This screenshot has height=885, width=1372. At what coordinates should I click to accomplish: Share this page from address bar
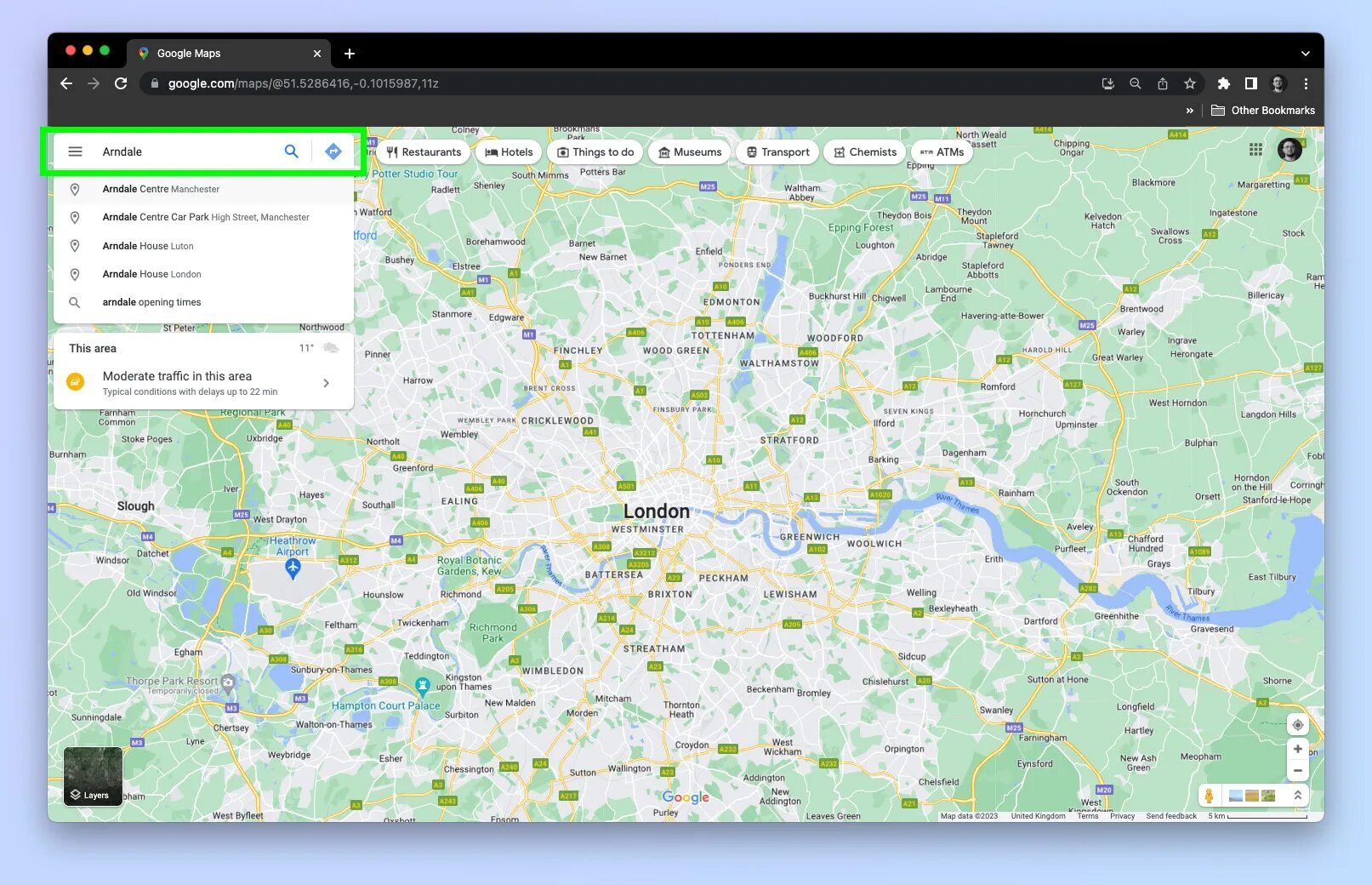[x=1162, y=83]
